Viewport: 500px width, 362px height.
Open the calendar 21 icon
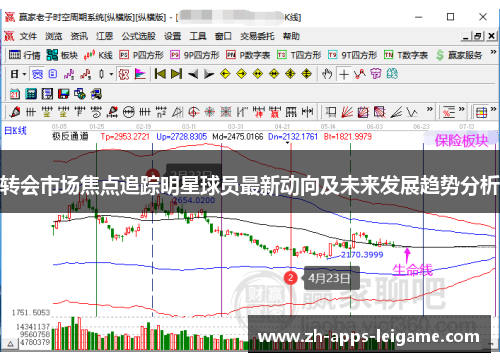(x=15, y=94)
